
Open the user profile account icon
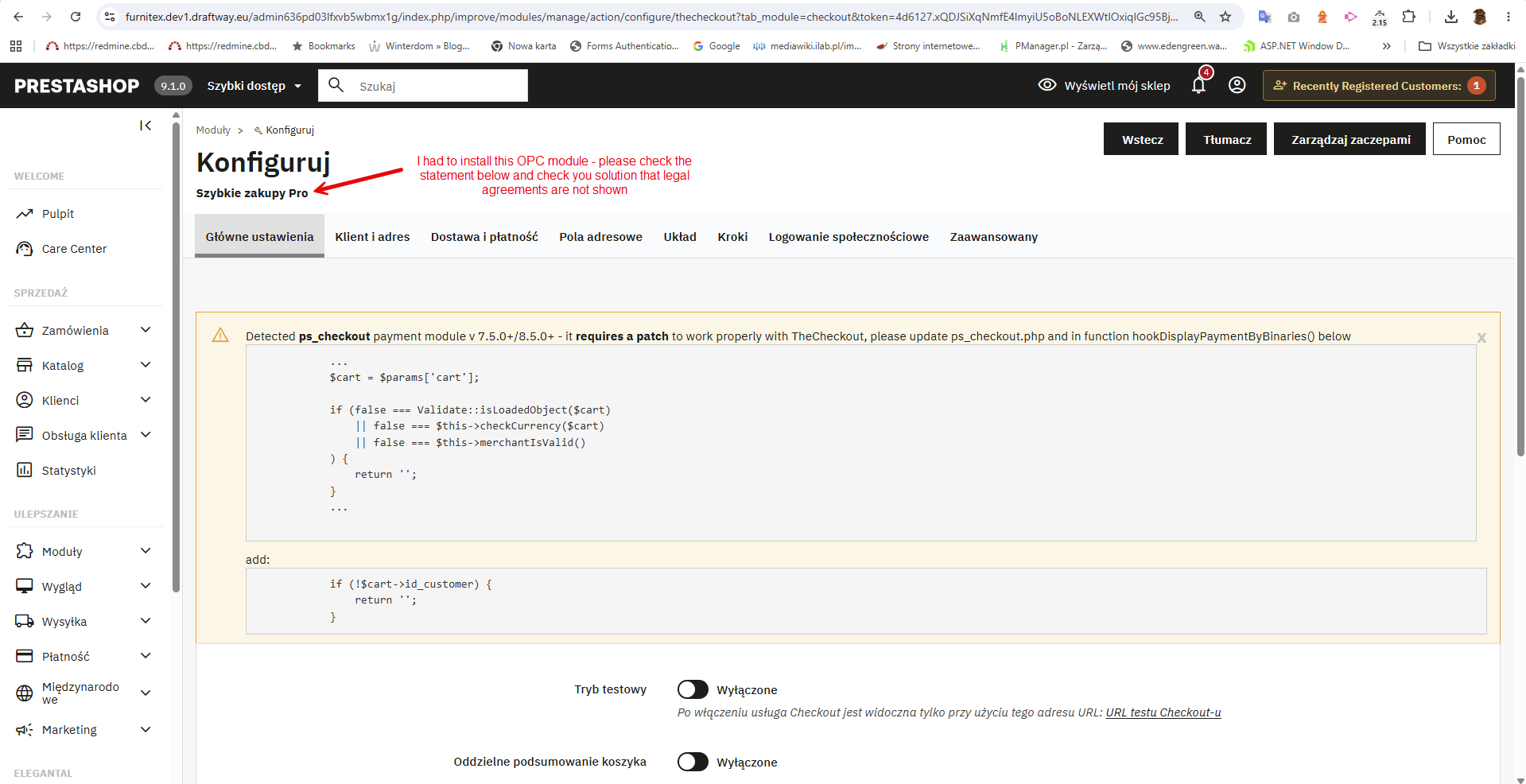click(x=1237, y=85)
